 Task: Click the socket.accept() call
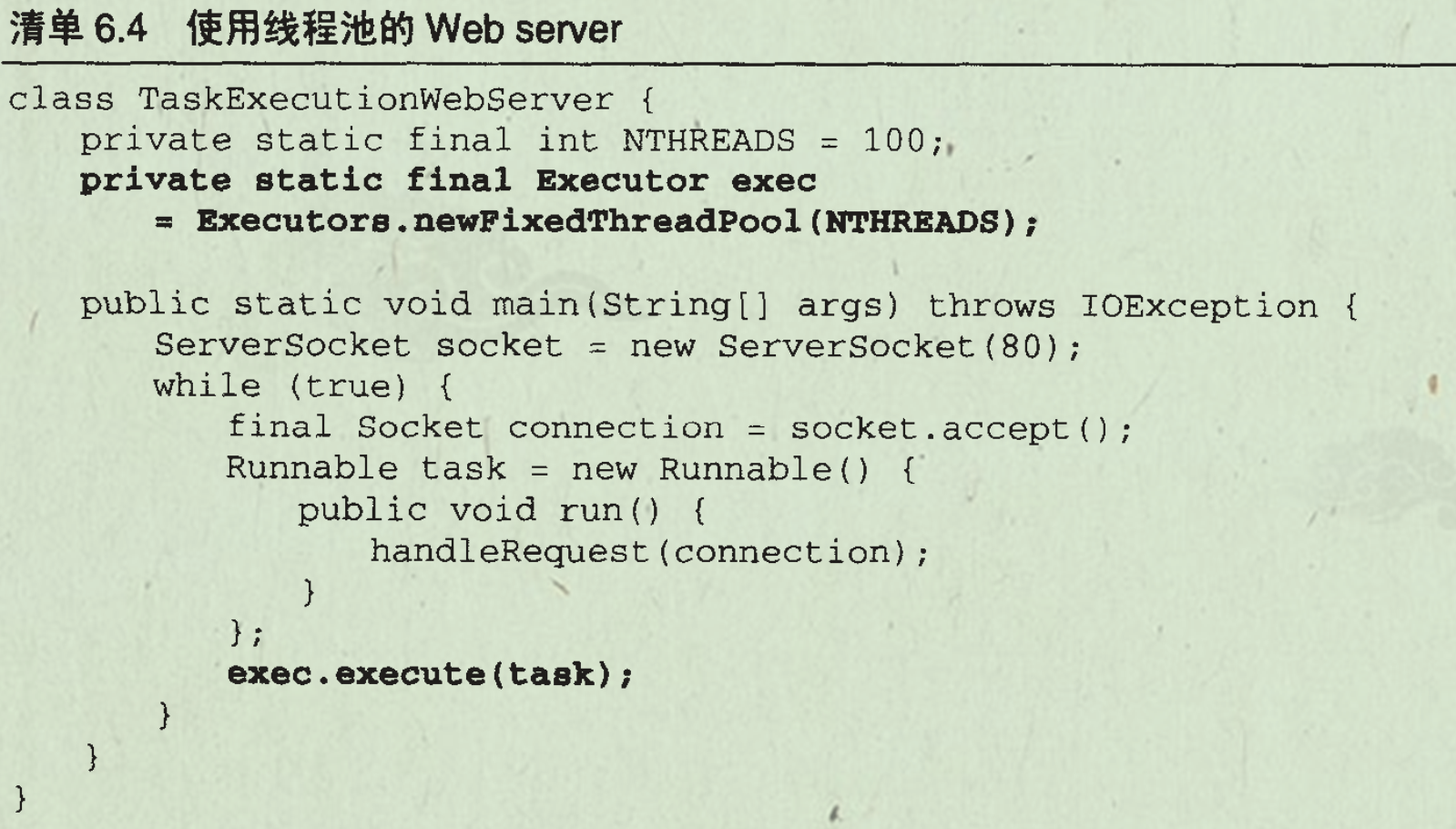click(x=950, y=428)
